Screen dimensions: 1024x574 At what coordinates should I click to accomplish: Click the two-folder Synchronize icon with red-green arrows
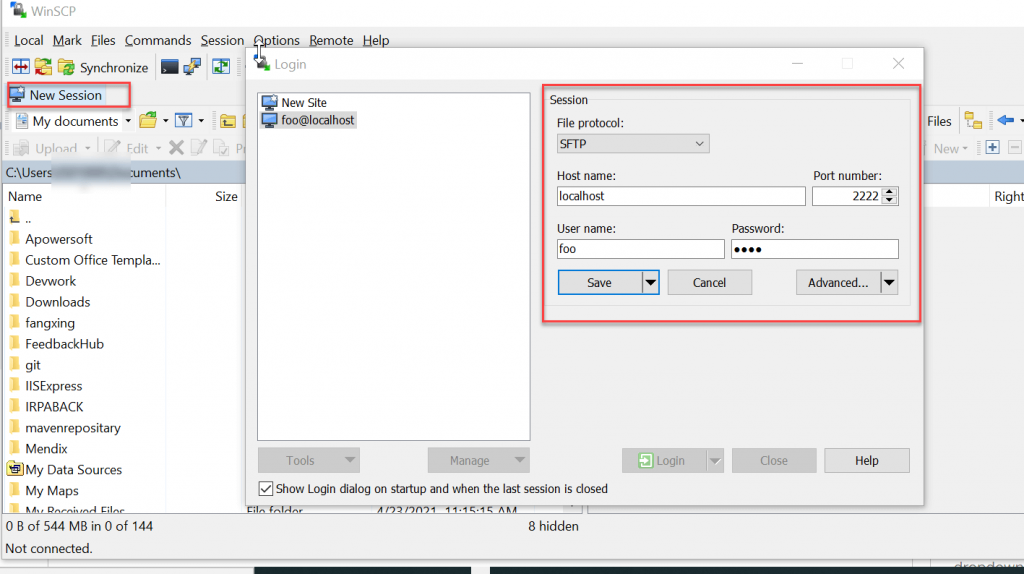43,67
